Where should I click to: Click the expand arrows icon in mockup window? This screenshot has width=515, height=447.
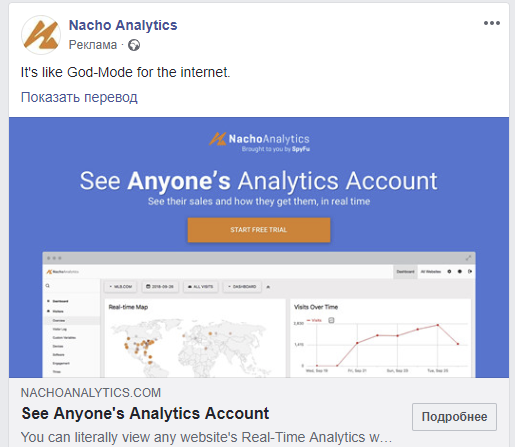[x=468, y=258]
